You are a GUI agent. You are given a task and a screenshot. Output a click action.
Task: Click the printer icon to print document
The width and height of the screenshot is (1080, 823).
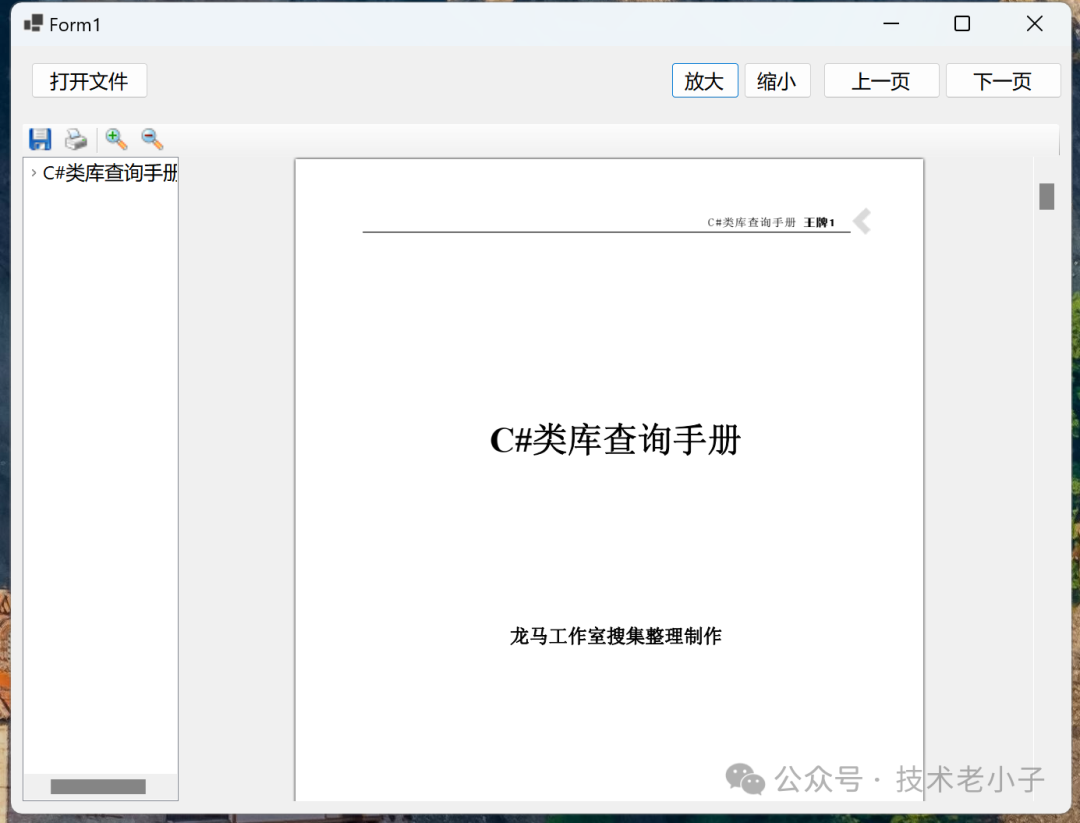pyautogui.click(x=76, y=139)
